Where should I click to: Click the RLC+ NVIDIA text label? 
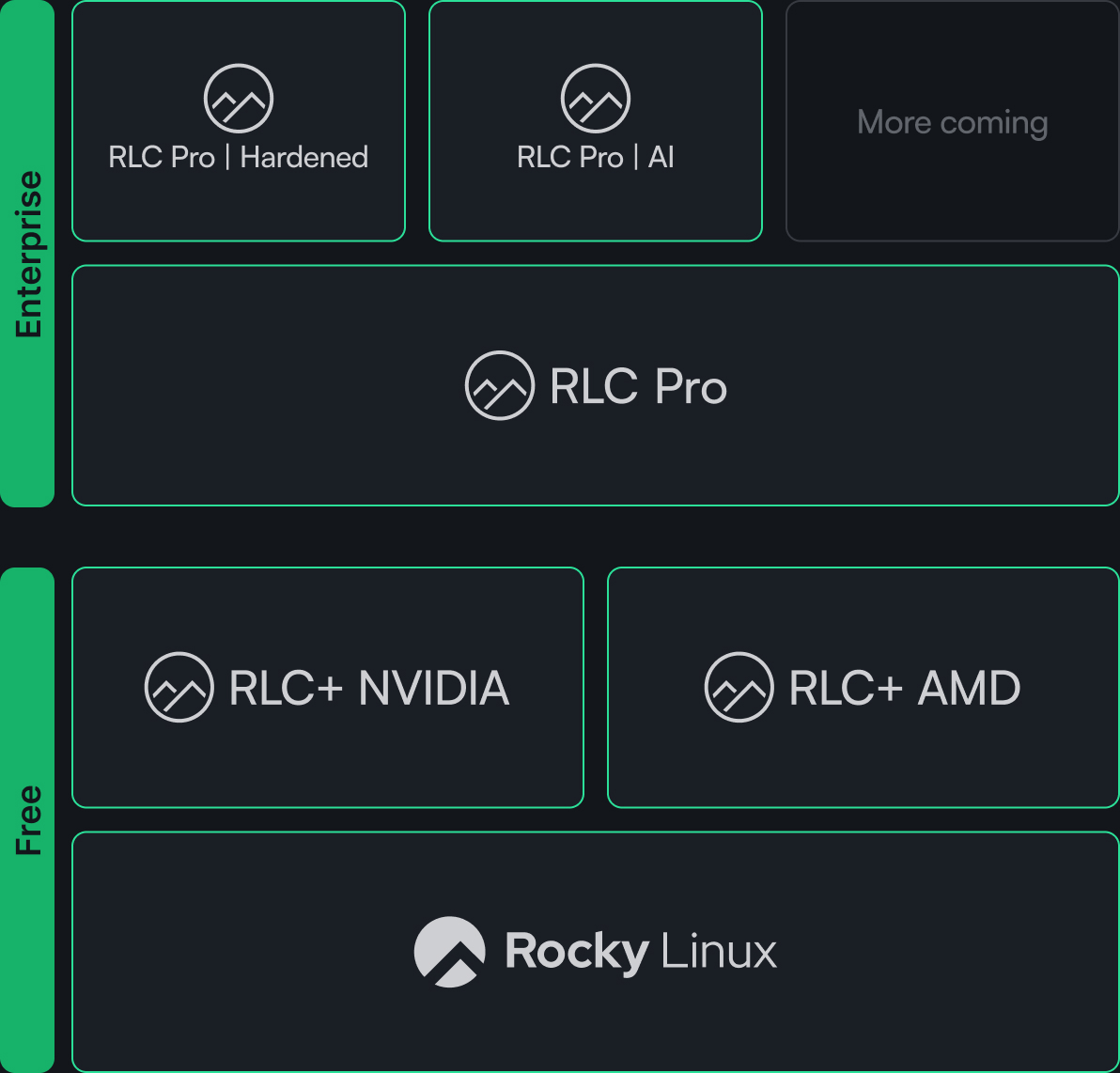tap(369, 688)
